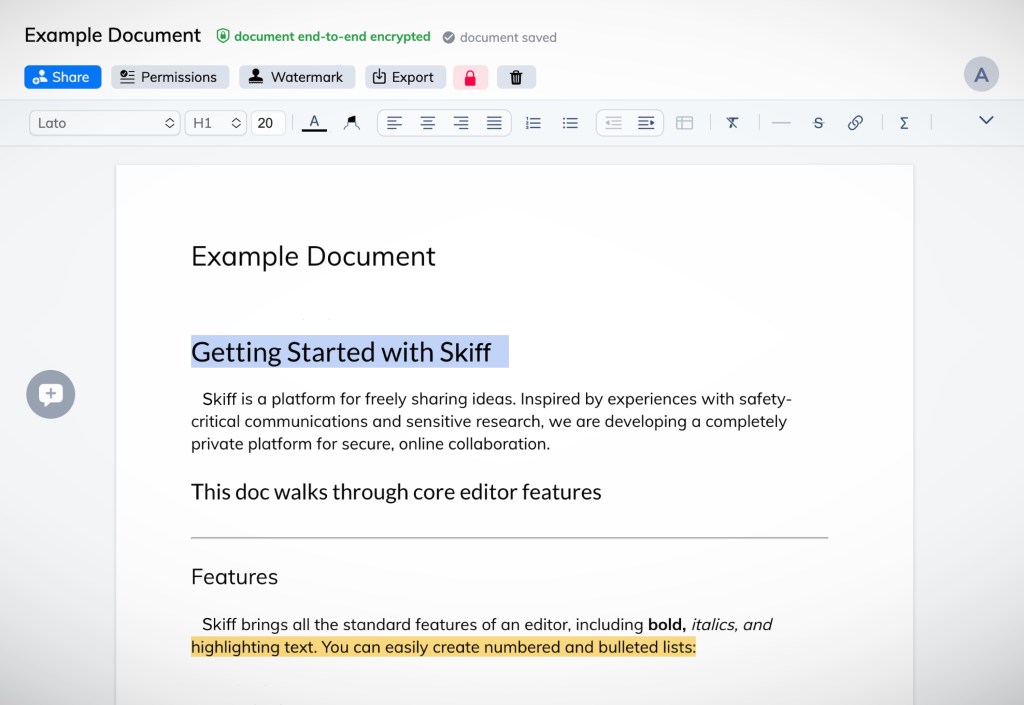Click the trash delete document icon
This screenshot has width=1024, height=705.
[x=516, y=77]
